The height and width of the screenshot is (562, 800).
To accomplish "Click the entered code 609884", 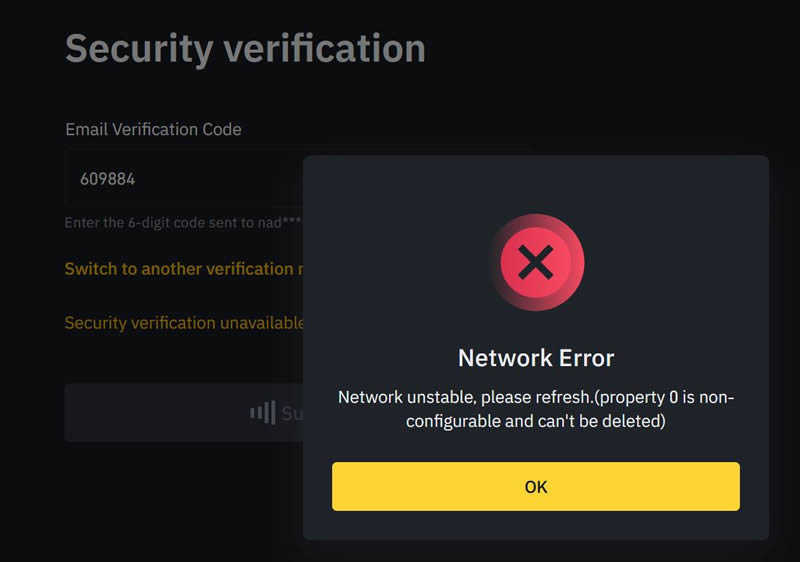I will pos(107,180).
